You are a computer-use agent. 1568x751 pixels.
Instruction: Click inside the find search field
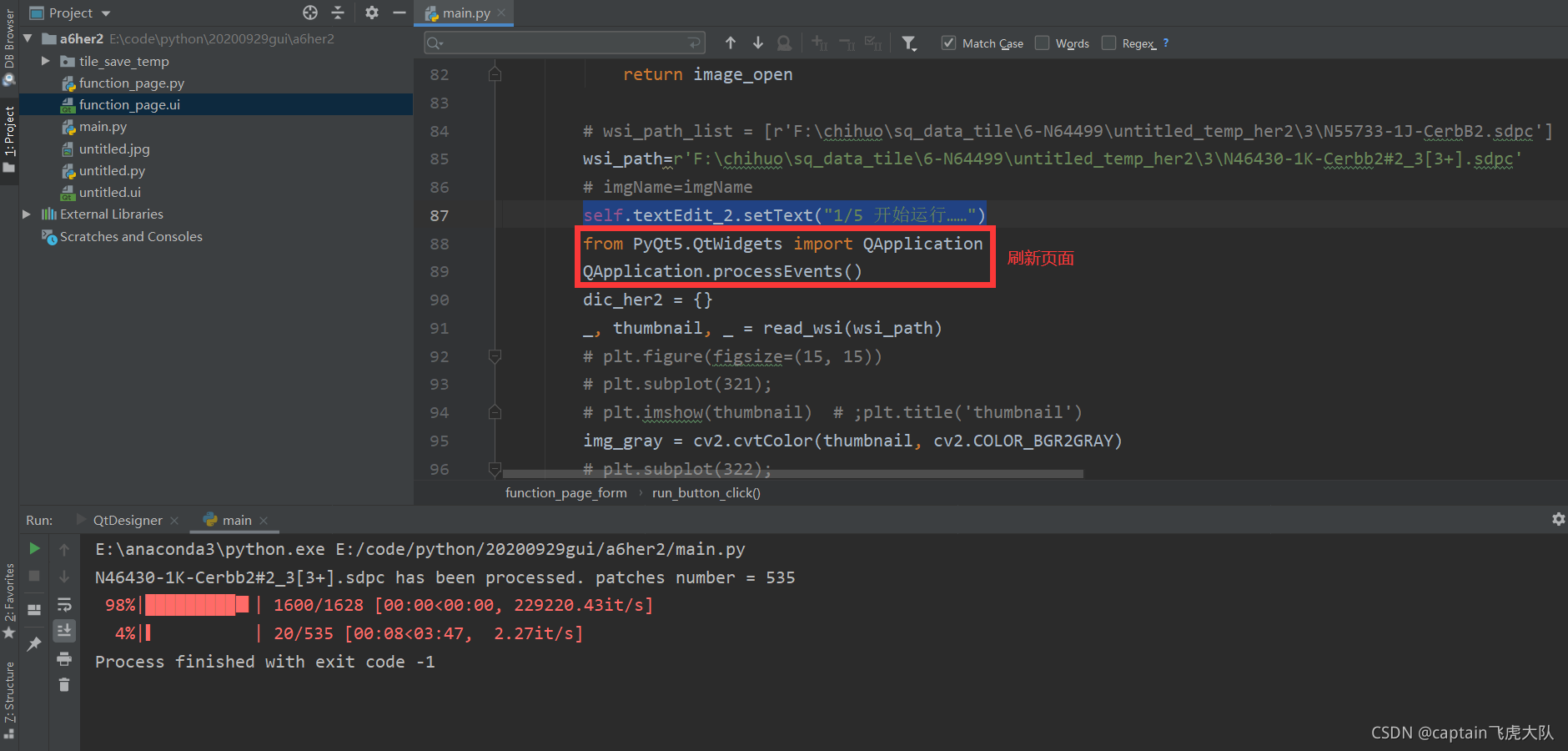coord(565,43)
